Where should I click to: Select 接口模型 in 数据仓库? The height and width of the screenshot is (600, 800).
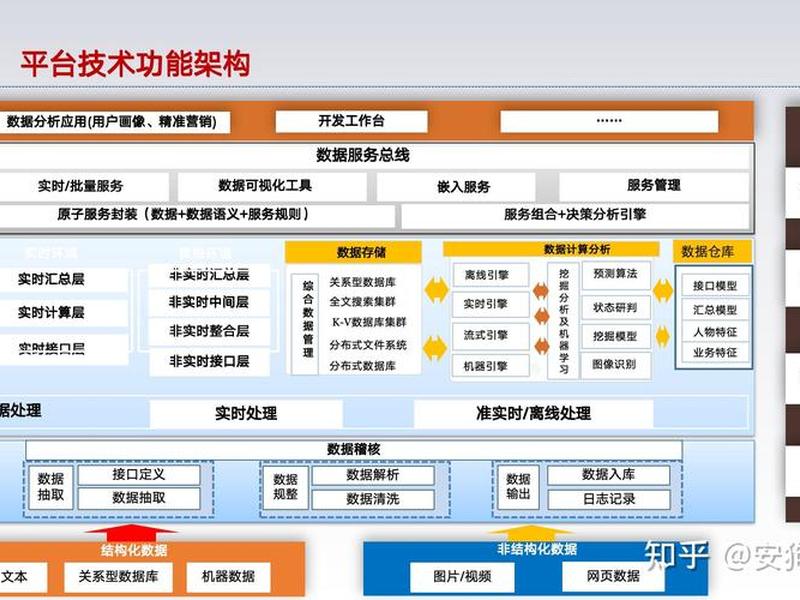pyautogui.click(x=715, y=286)
